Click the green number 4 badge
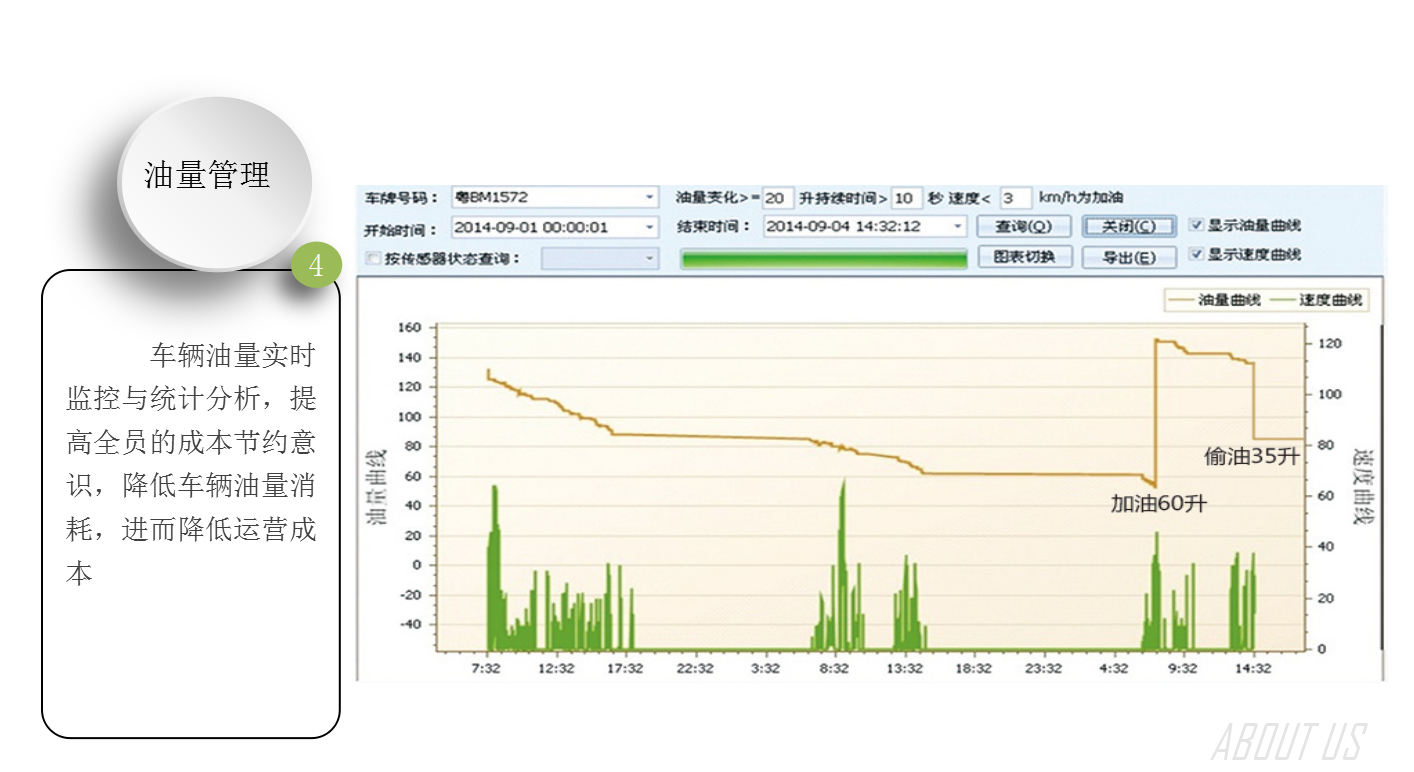Screen dimensions: 1414x772 tap(317, 266)
